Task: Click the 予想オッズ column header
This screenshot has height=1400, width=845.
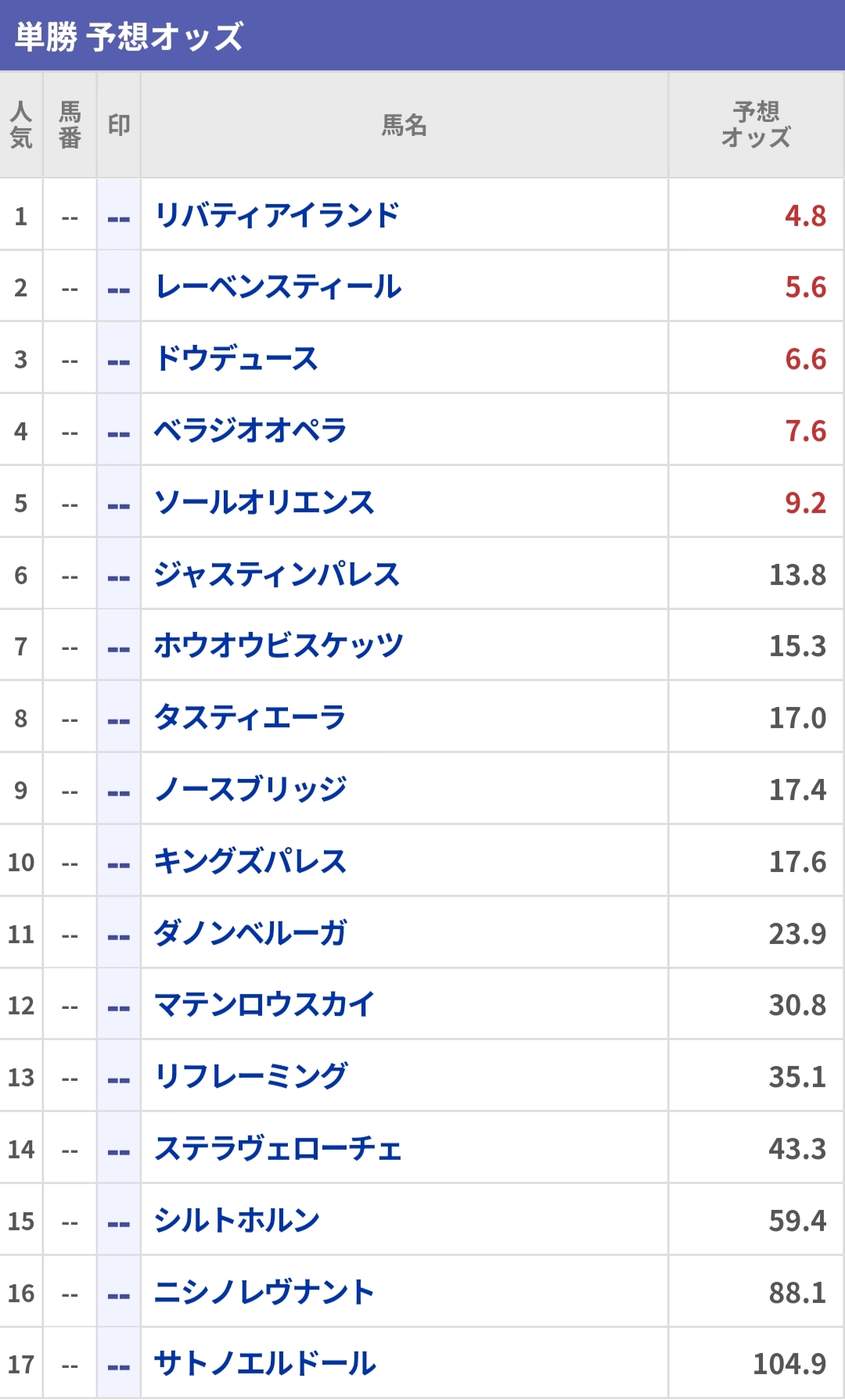Action: point(756,125)
